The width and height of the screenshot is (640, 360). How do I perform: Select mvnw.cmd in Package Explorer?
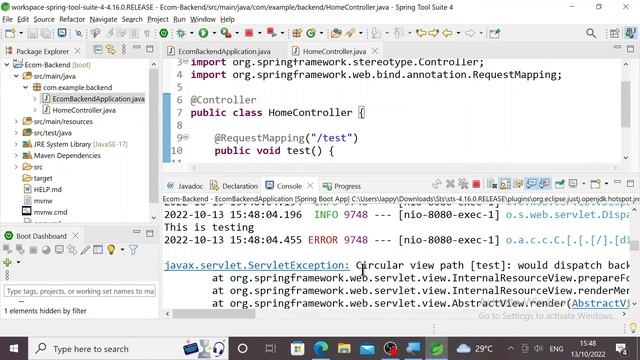(50, 212)
